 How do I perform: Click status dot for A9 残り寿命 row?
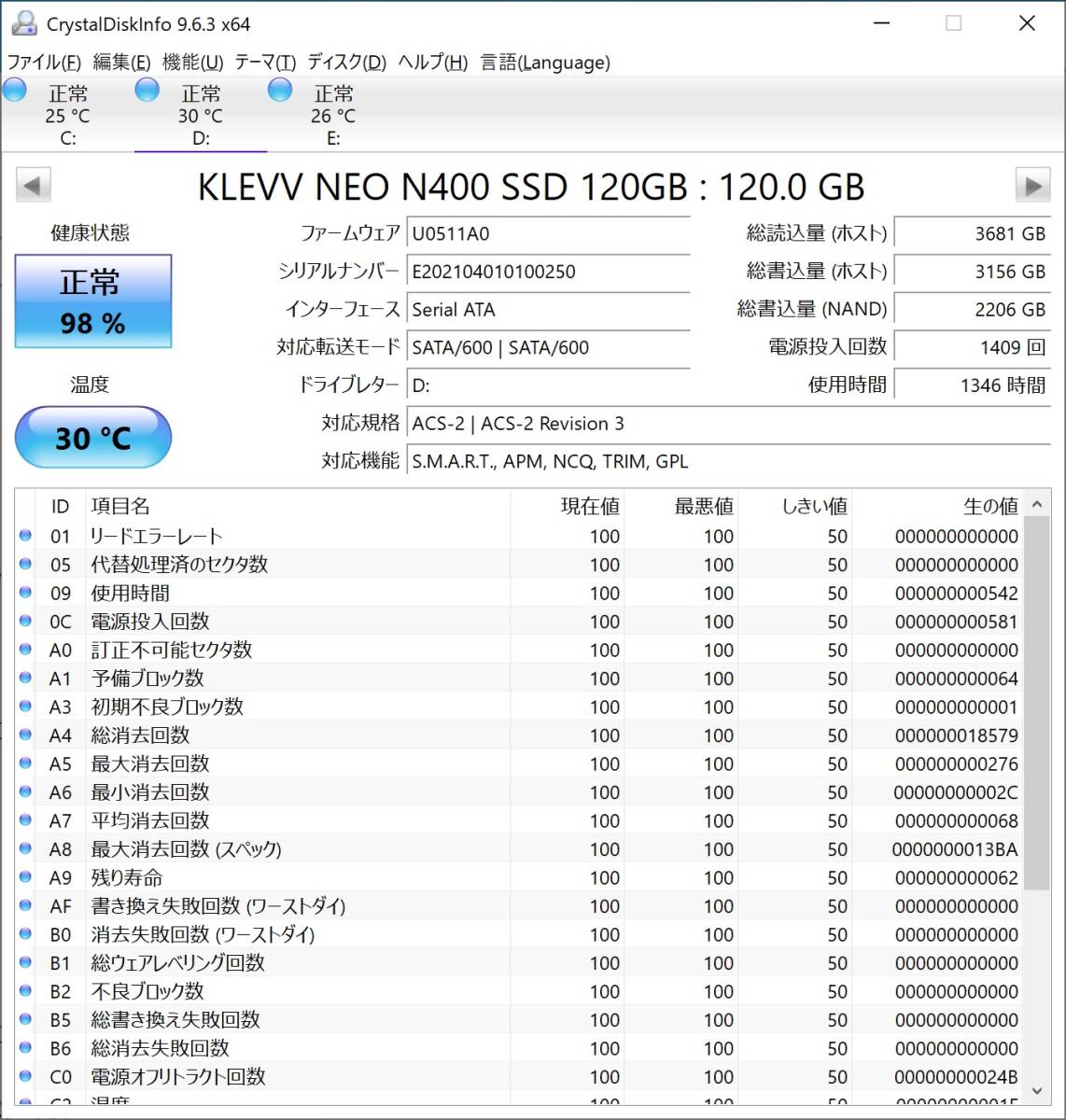coord(26,877)
